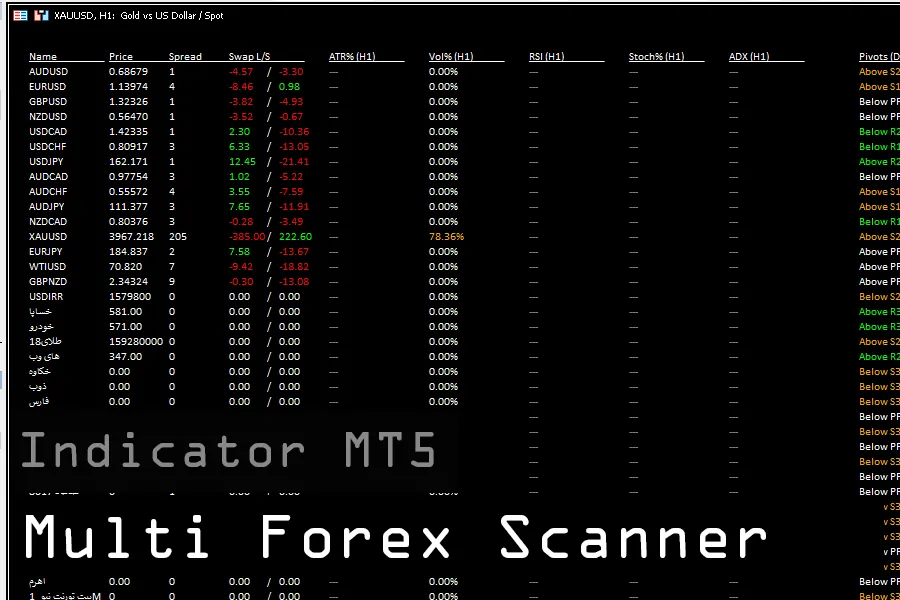Select the WTIUSD symbol name
The image size is (900, 600).
[48, 266]
